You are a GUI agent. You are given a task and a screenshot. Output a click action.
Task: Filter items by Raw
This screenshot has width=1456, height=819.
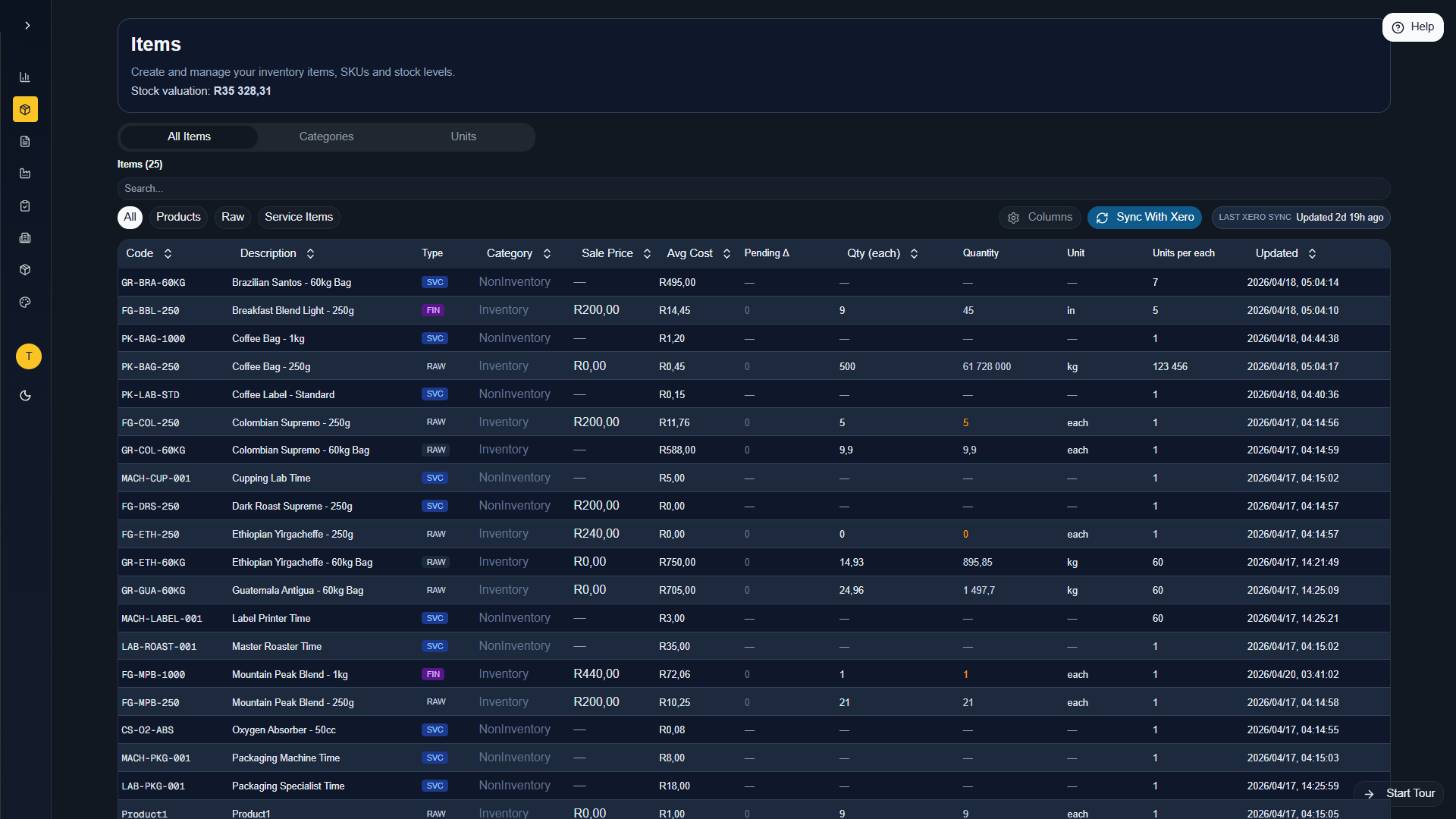[x=232, y=218]
